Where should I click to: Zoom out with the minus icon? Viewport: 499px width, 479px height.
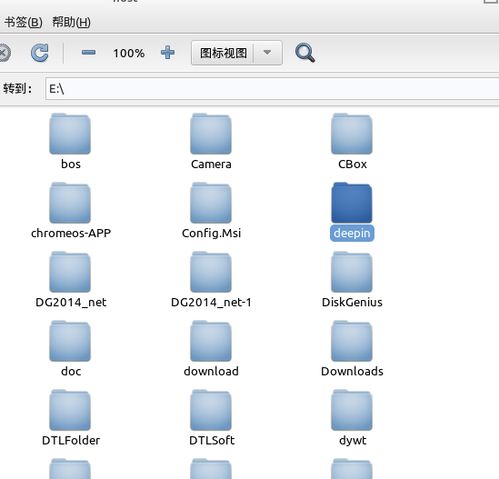point(89,52)
